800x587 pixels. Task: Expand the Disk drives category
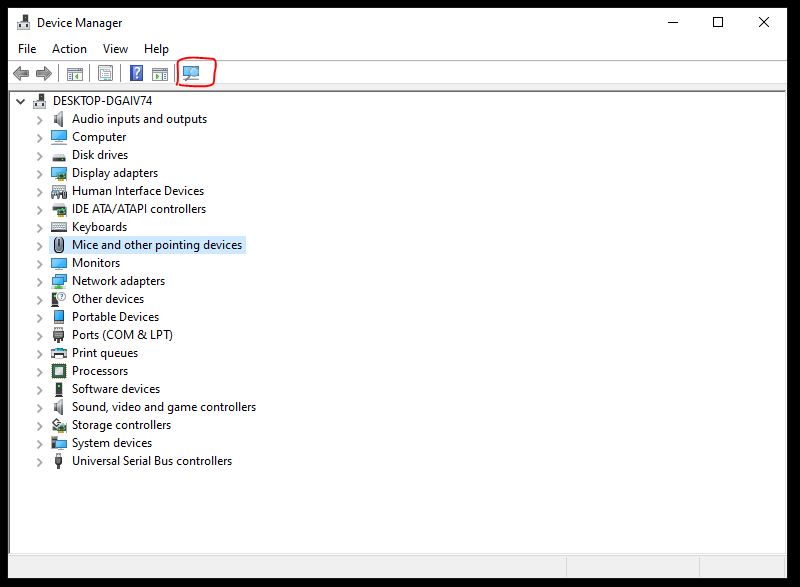click(x=39, y=156)
